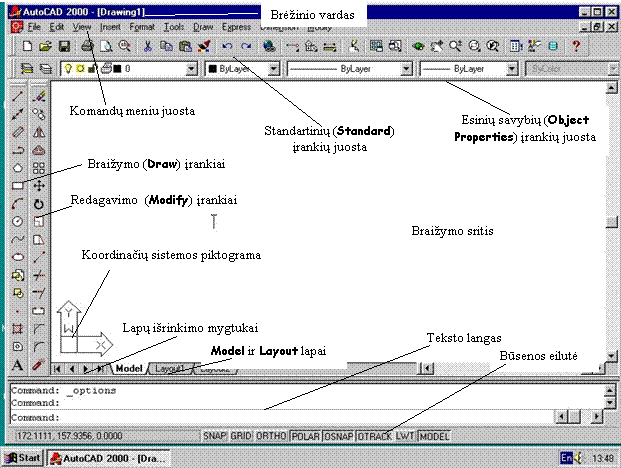
Task: Switch to the Layout1 tab
Action: click(x=170, y=369)
